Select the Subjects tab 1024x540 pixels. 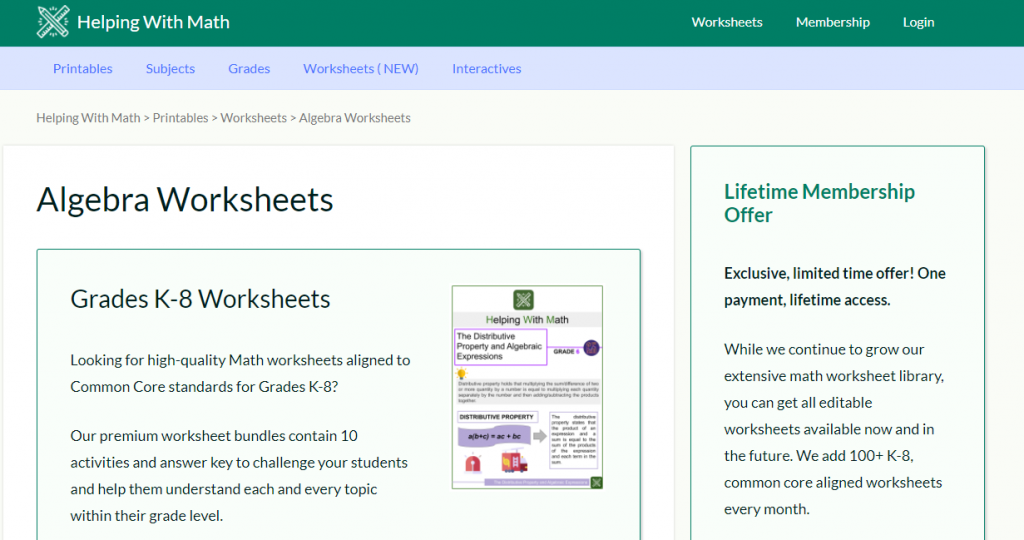point(170,69)
